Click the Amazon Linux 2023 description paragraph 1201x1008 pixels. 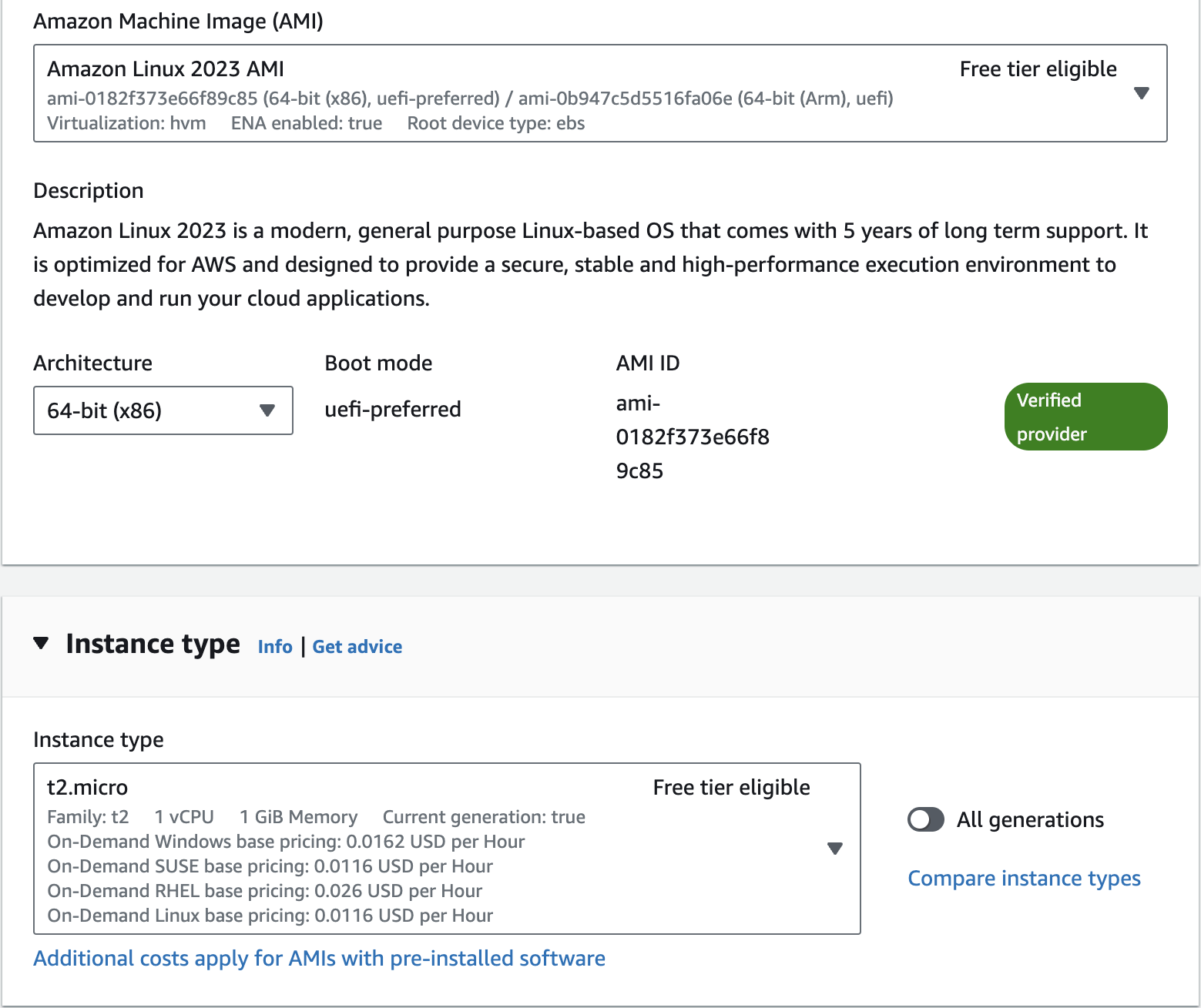[585, 264]
